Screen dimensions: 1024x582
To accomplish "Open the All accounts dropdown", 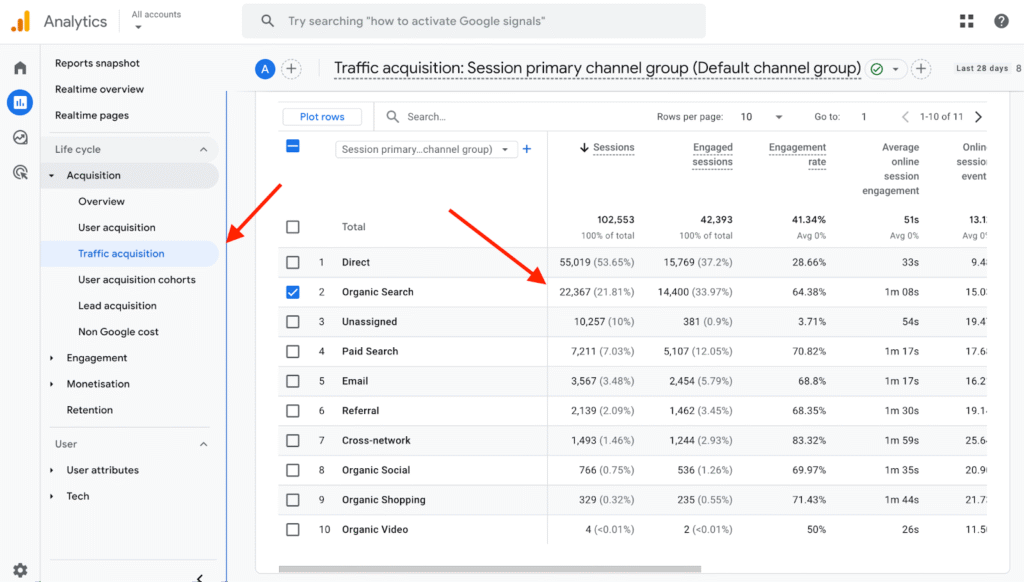I will coord(156,20).
